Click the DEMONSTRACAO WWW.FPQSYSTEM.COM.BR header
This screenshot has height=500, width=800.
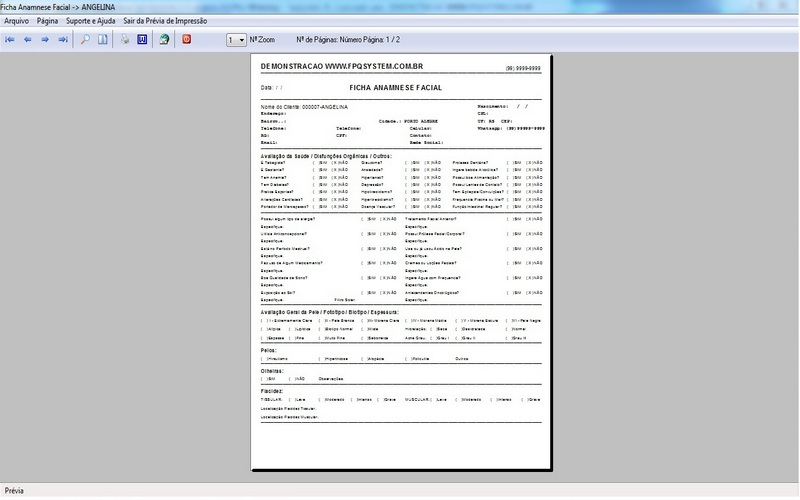342,66
